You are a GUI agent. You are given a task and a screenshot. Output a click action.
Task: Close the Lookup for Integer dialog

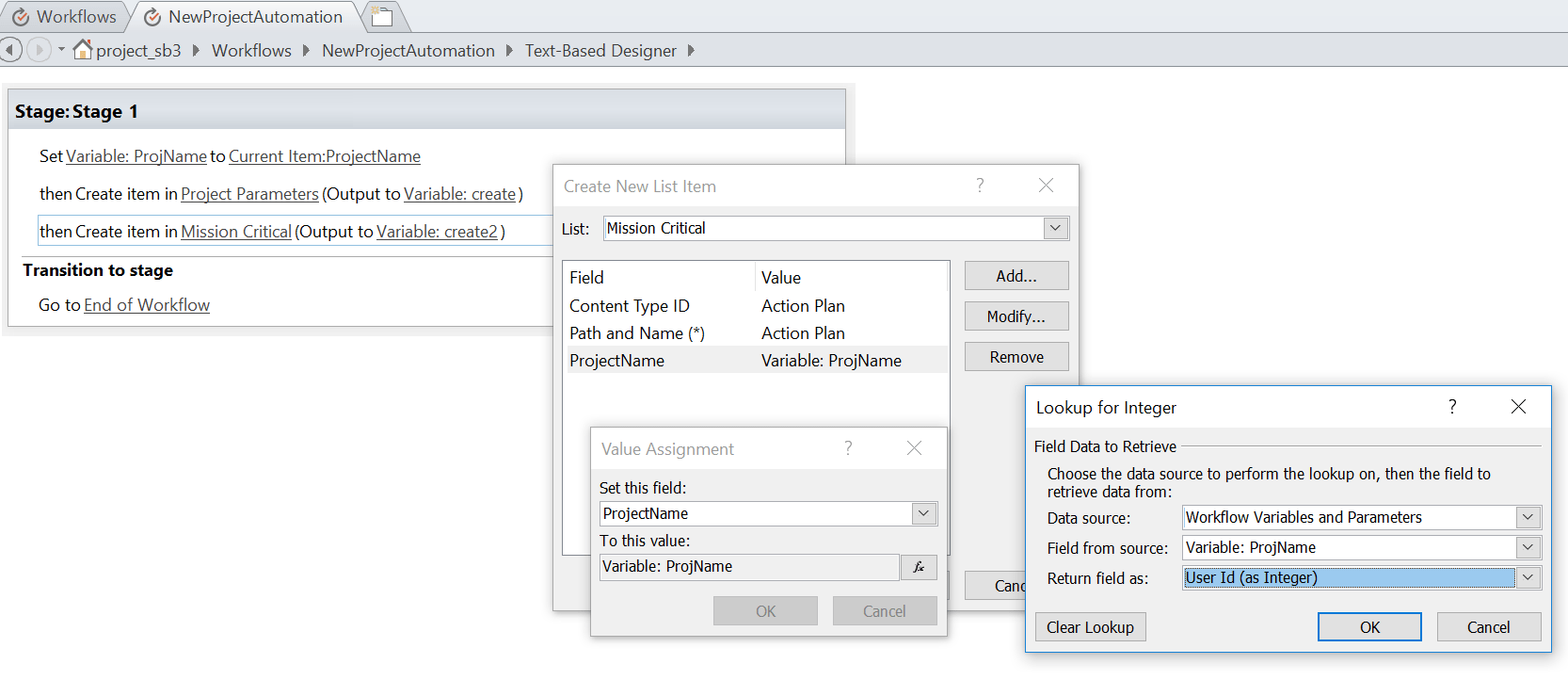pyautogui.click(x=1518, y=407)
